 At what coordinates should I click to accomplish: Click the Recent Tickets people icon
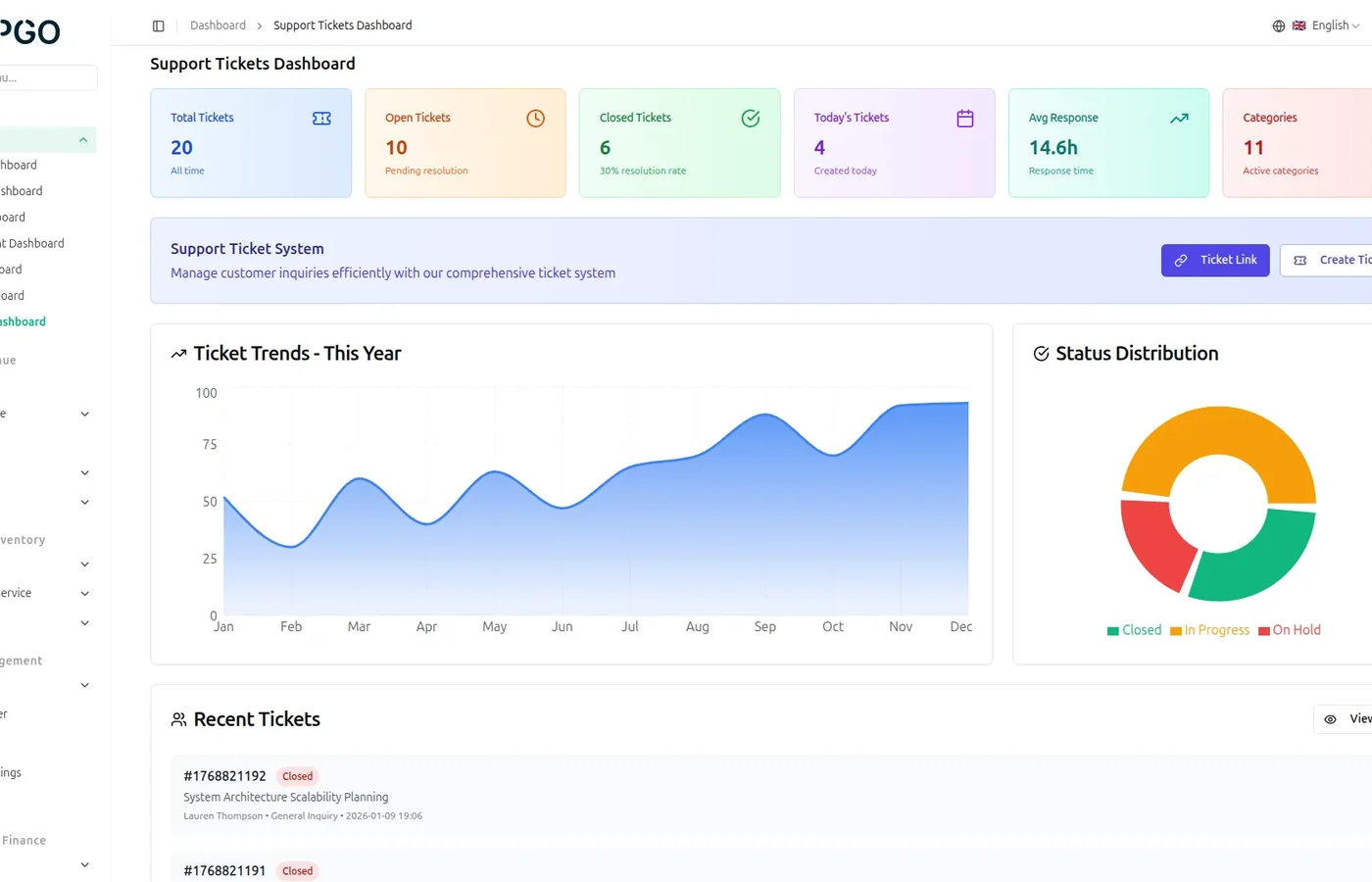click(x=178, y=719)
